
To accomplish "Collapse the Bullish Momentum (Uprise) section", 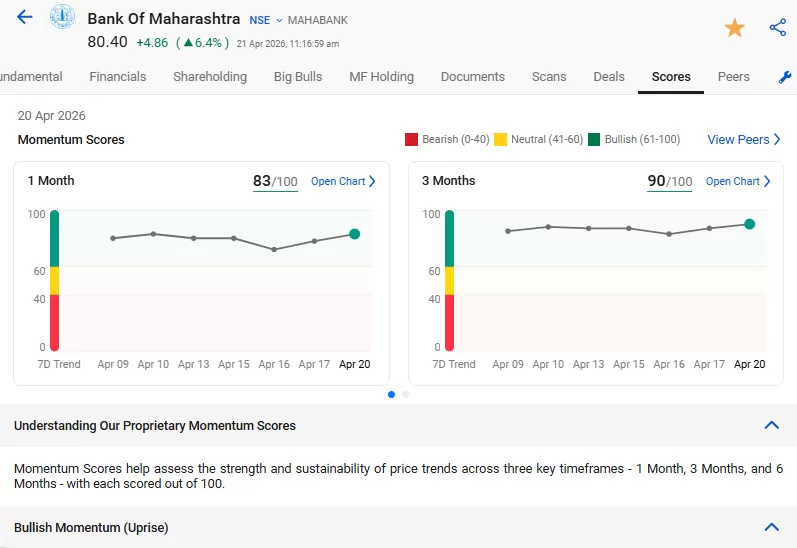I will tap(772, 527).
